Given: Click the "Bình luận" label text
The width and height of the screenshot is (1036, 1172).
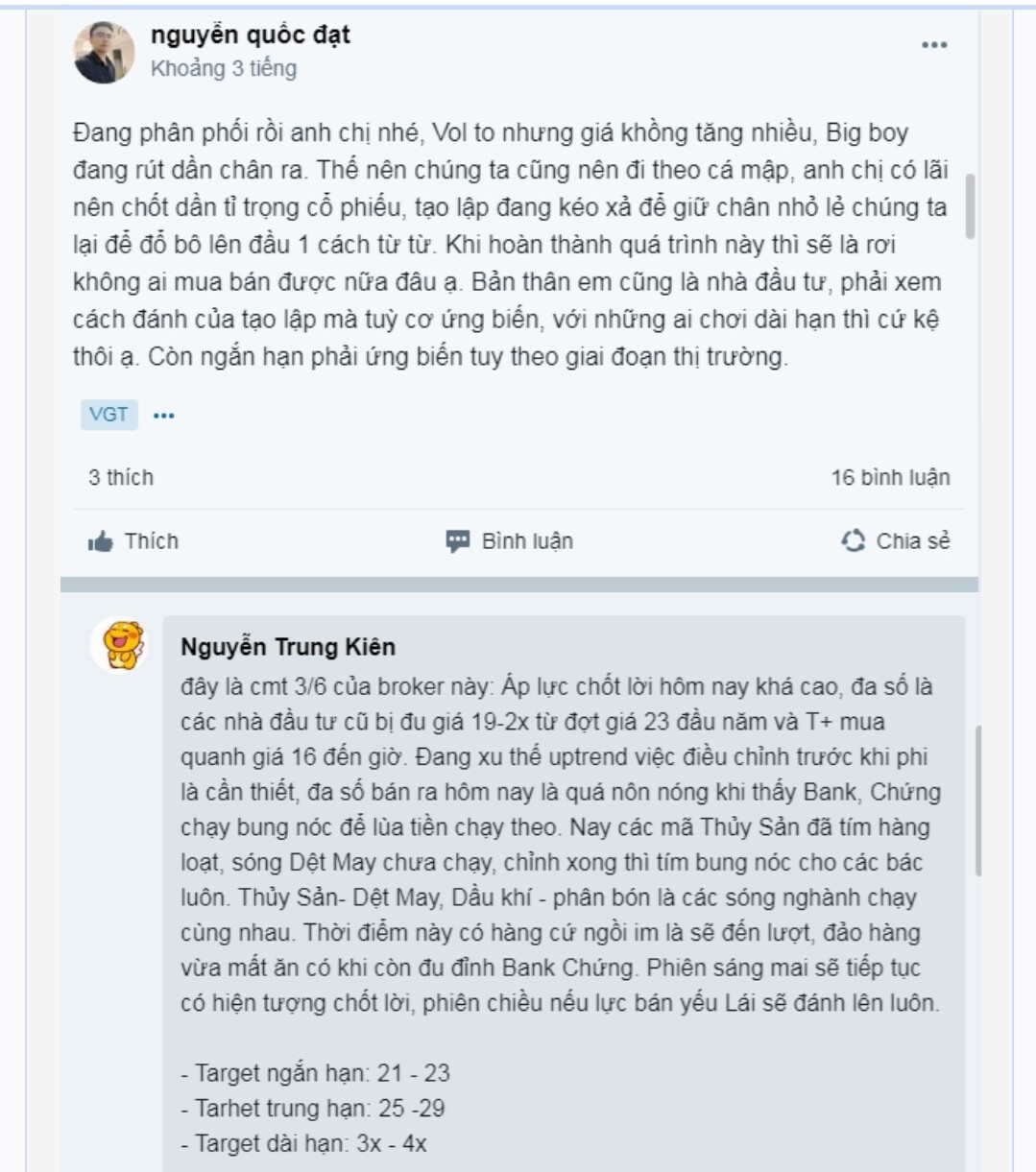Looking at the screenshot, I should point(527,541).
